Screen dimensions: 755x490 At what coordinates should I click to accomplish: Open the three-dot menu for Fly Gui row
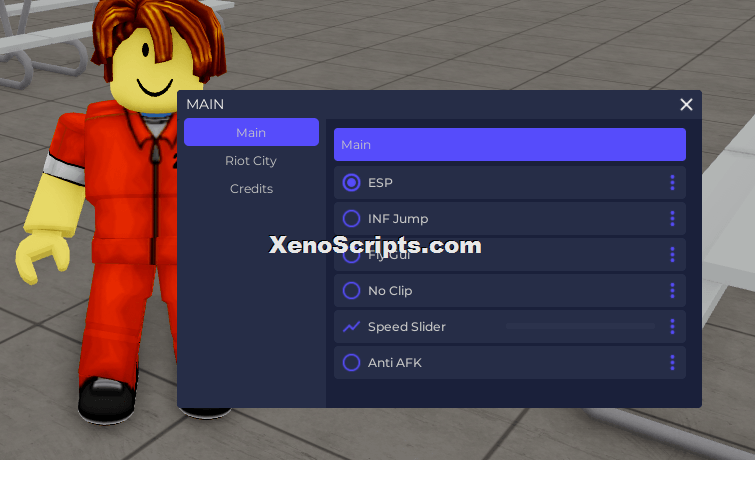pyautogui.click(x=672, y=254)
